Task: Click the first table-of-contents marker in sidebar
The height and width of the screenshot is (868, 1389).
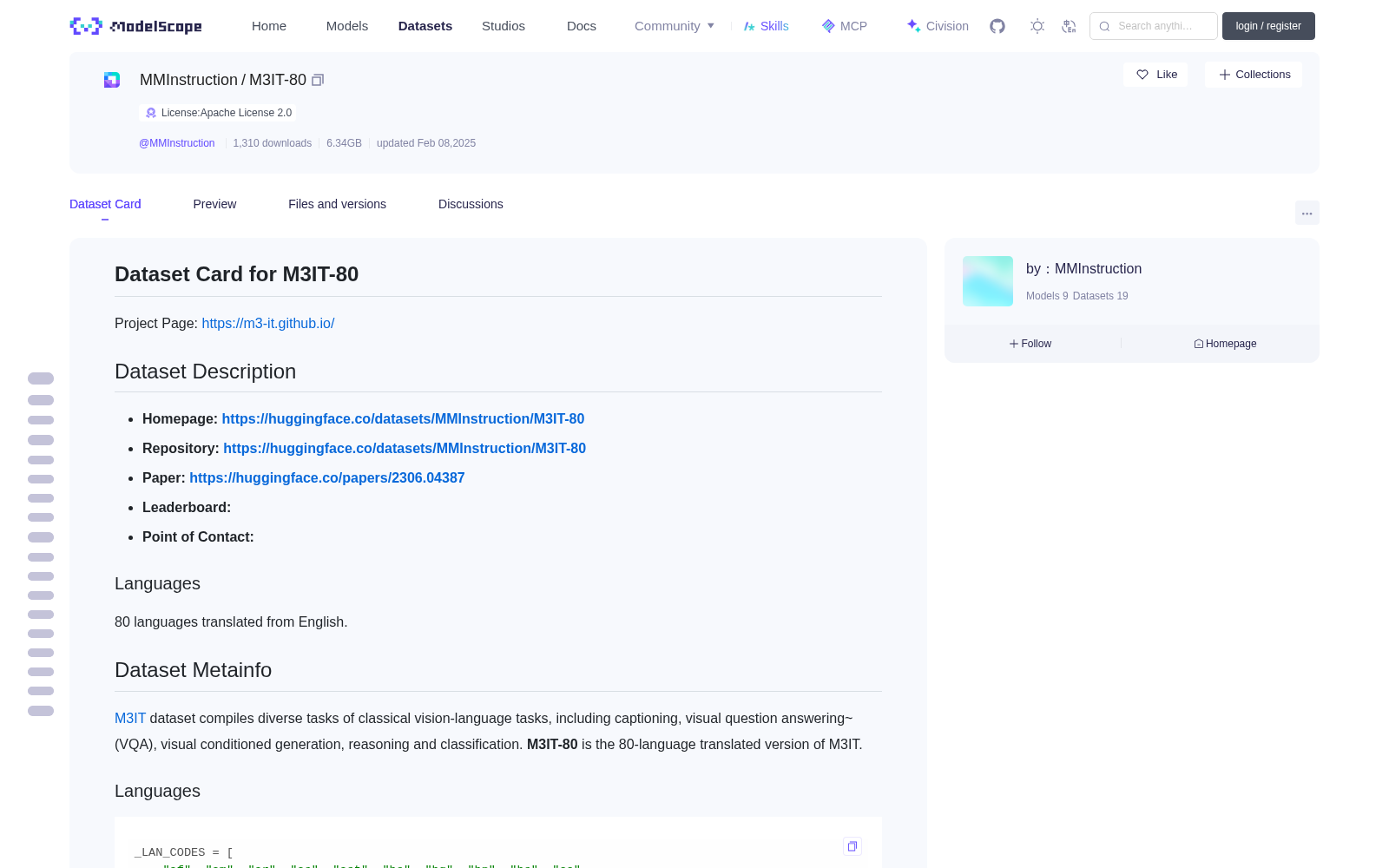Action: [41, 378]
